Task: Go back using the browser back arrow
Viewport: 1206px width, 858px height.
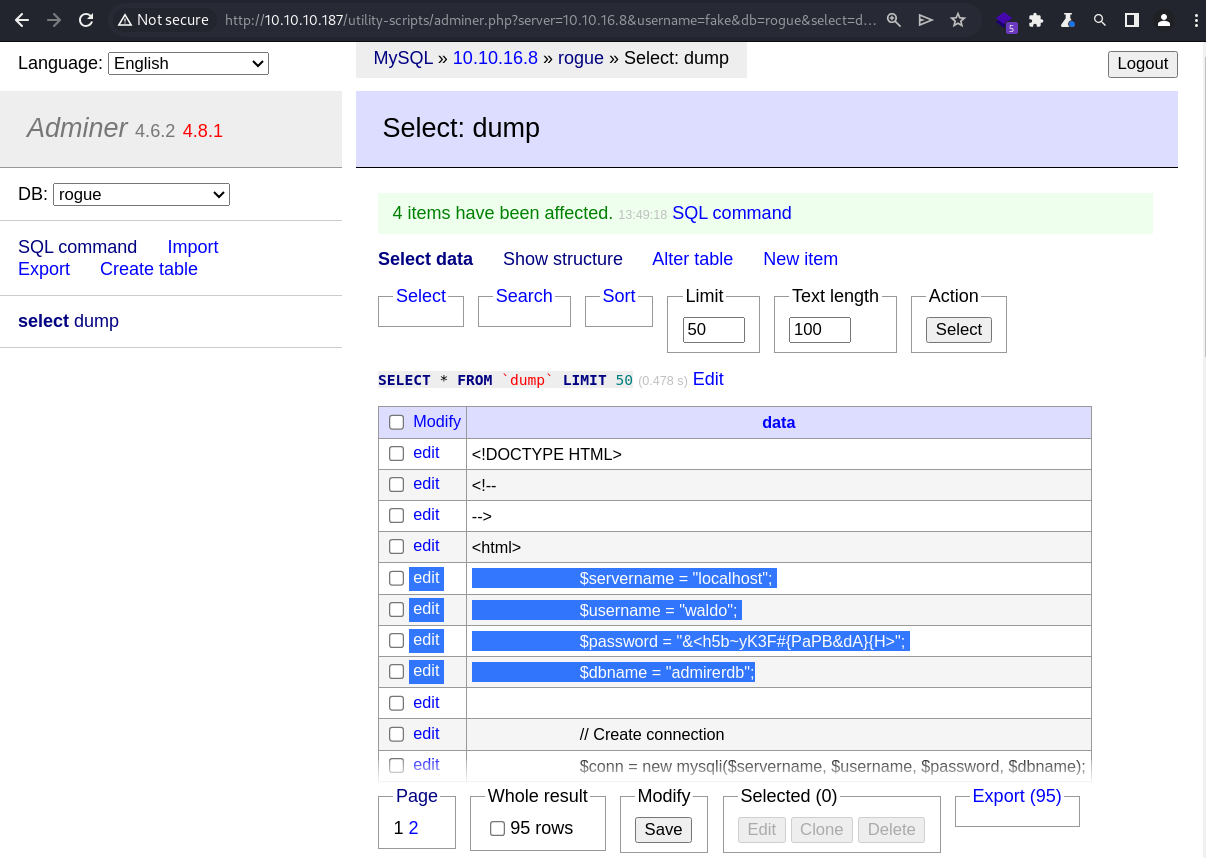Action: coord(22,20)
